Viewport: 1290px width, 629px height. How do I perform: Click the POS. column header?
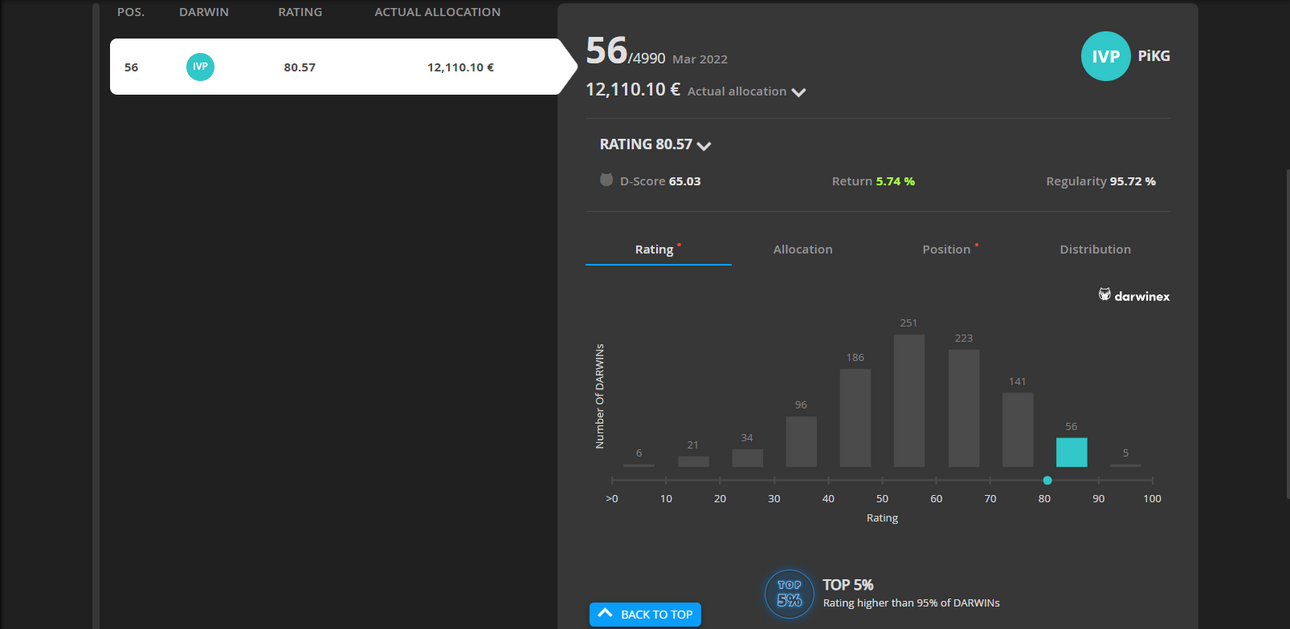point(131,12)
